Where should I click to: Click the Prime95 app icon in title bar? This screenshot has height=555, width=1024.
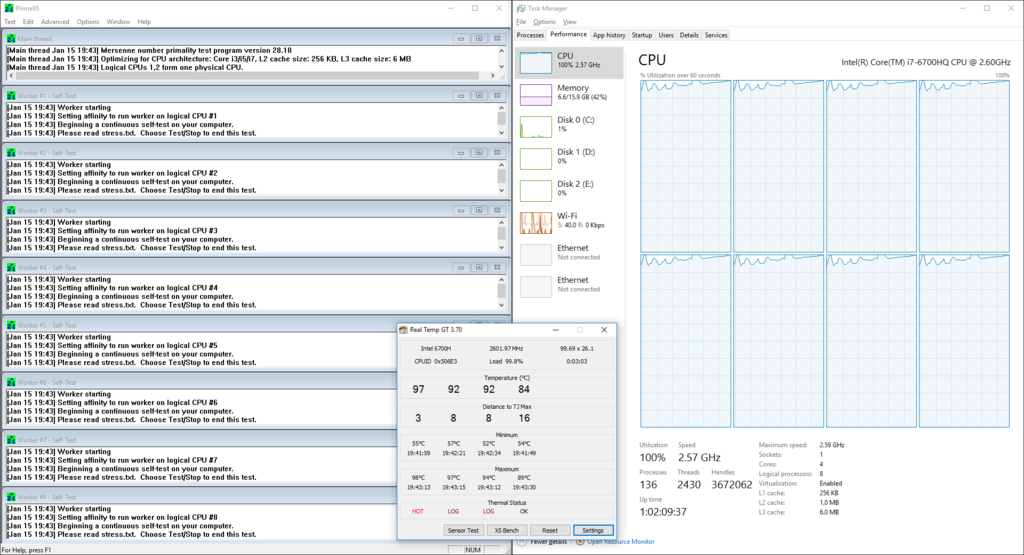pos(8,8)
